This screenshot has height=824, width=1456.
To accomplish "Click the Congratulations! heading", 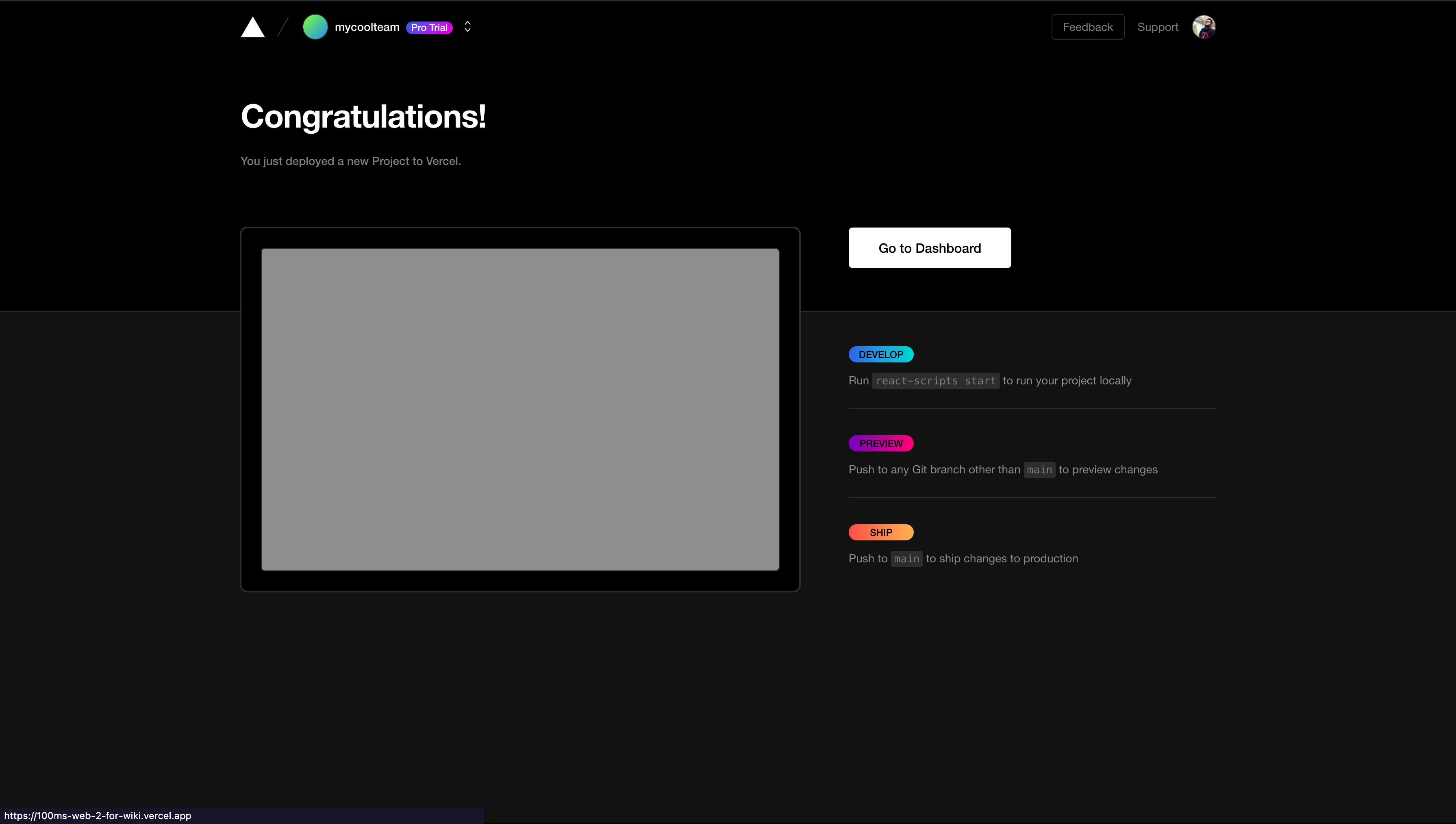I will pos(363,117).
